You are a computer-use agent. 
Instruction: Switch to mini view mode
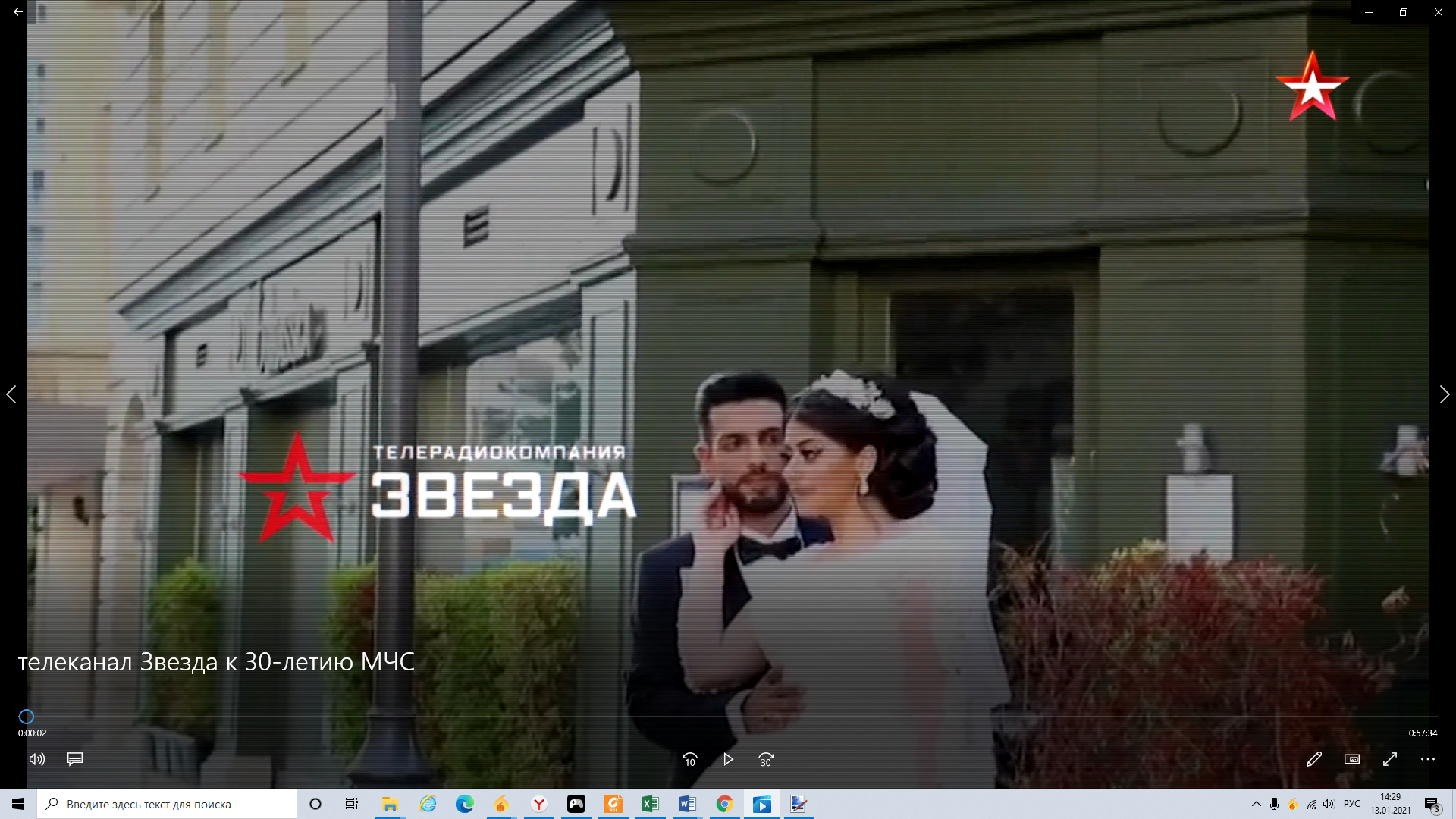pyautogui.click(x=1352, y=759)
